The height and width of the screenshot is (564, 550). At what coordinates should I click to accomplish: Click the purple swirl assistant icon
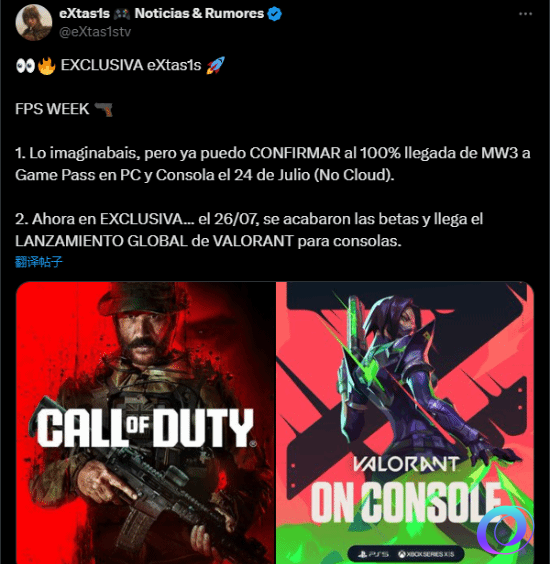click(x=505, y=529)
